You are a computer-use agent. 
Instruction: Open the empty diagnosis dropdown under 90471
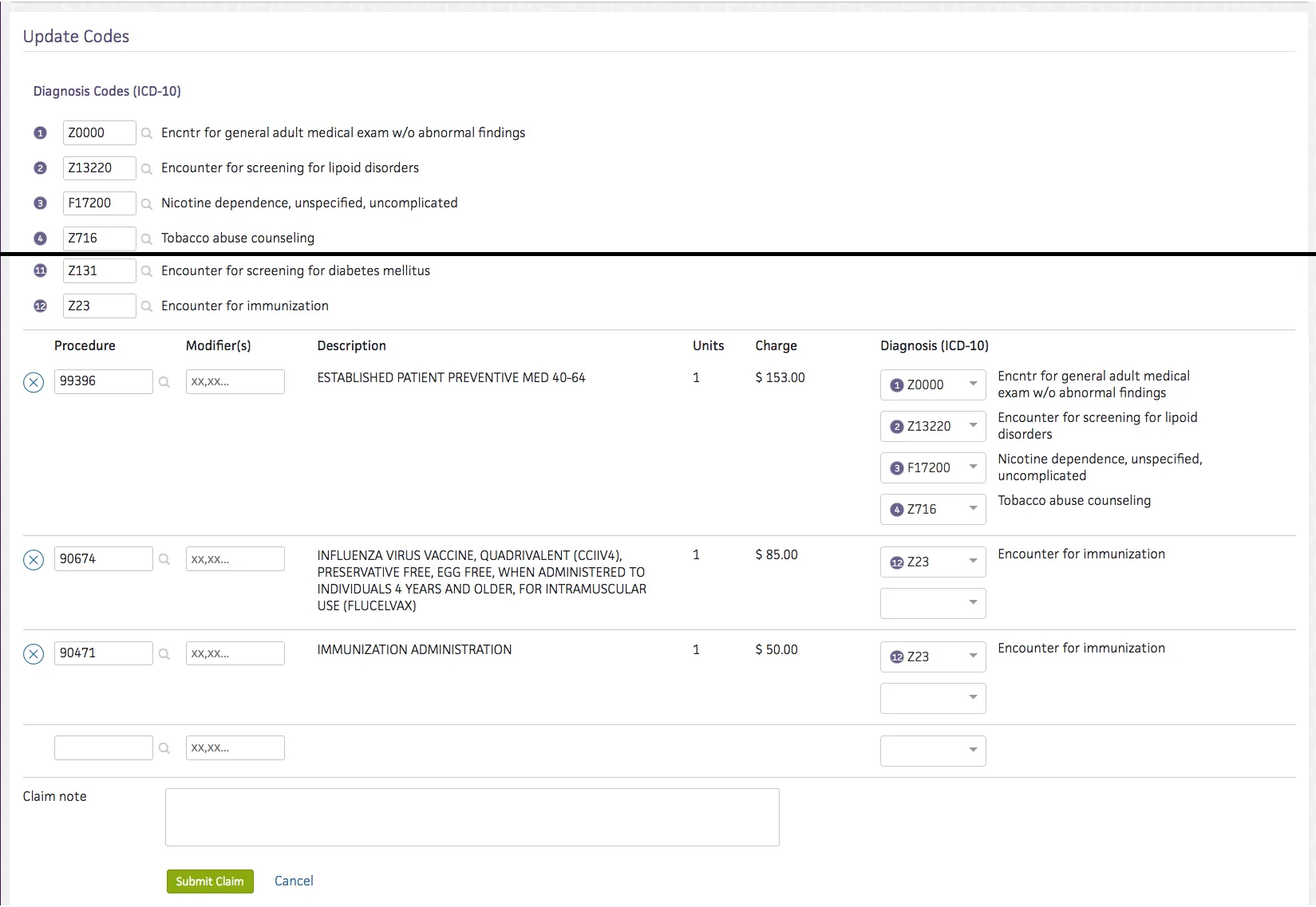[933, 698]
